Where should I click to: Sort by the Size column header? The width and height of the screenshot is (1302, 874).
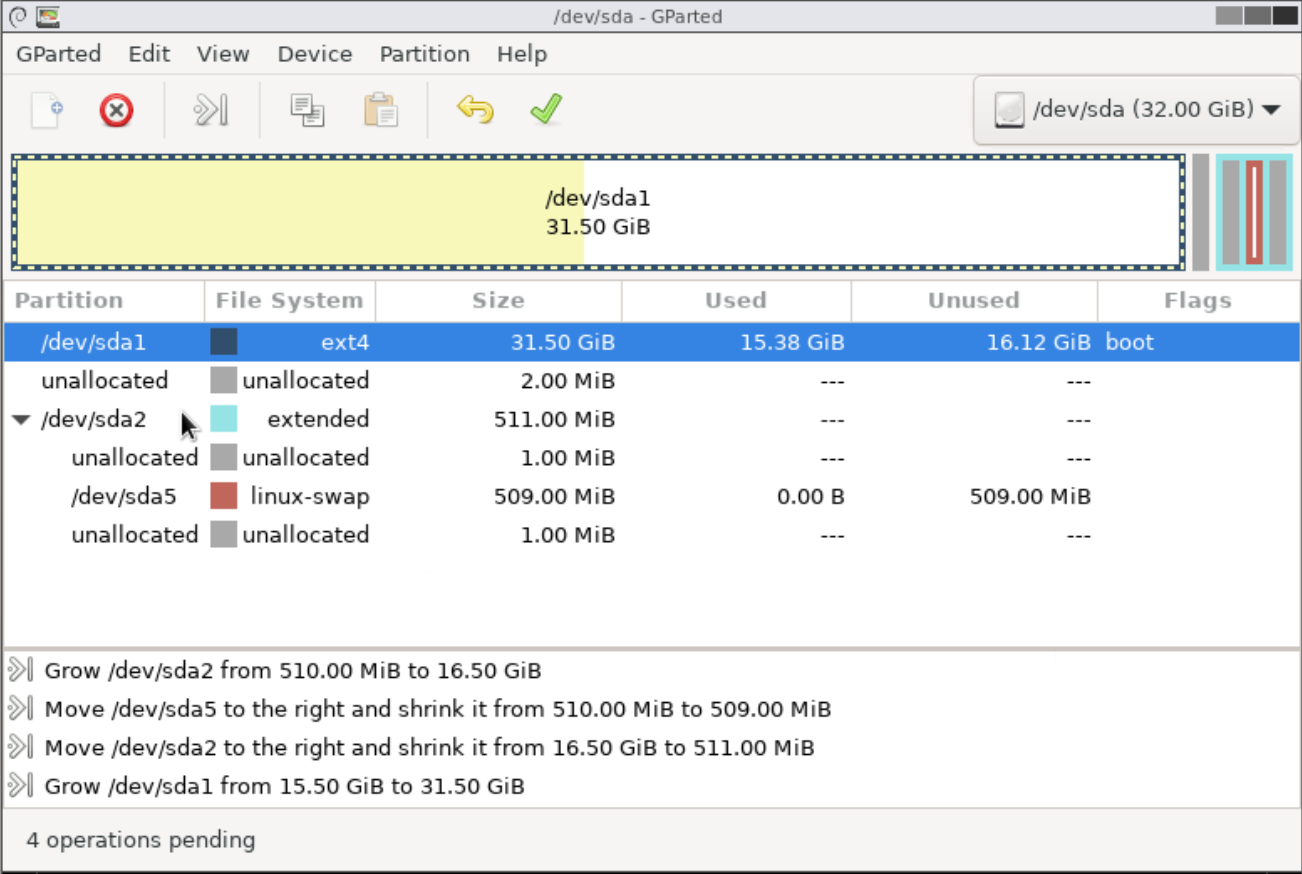click(x=498, y=300)
